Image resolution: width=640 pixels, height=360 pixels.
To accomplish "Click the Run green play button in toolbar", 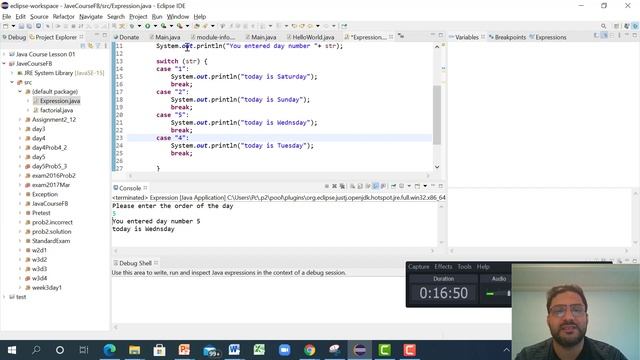I will pos(147,26).
